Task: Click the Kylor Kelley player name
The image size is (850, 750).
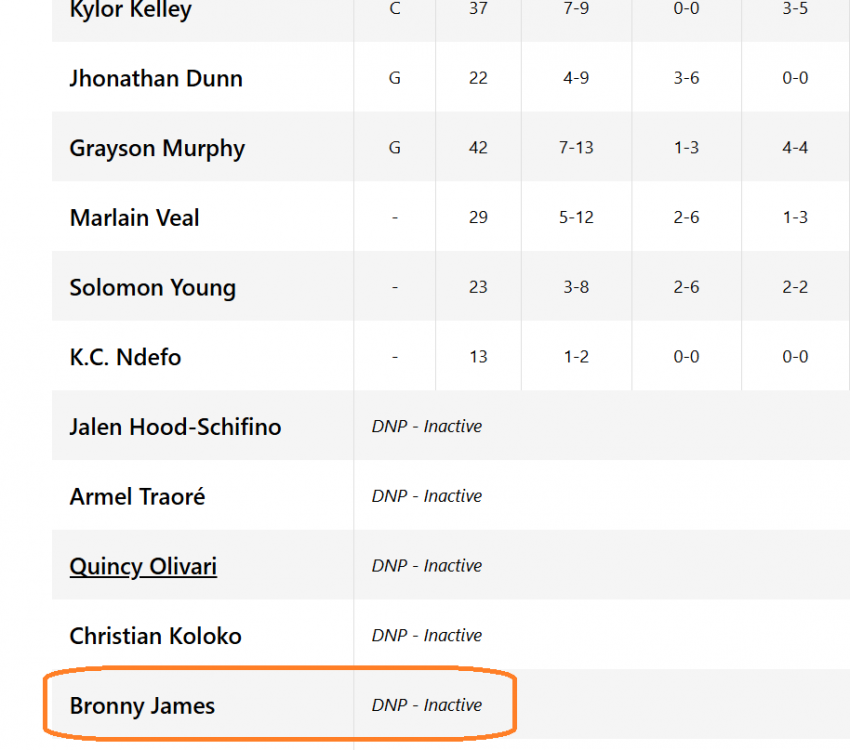Action: coord(130,11)
